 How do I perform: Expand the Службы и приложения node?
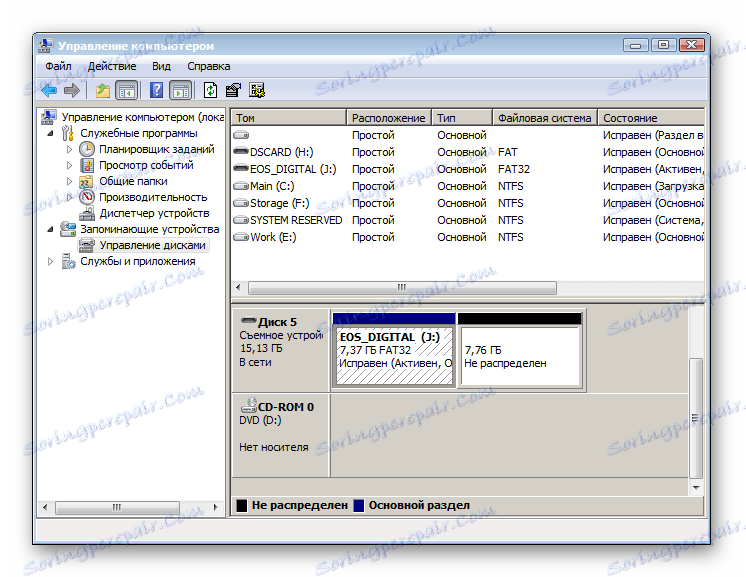50,261
